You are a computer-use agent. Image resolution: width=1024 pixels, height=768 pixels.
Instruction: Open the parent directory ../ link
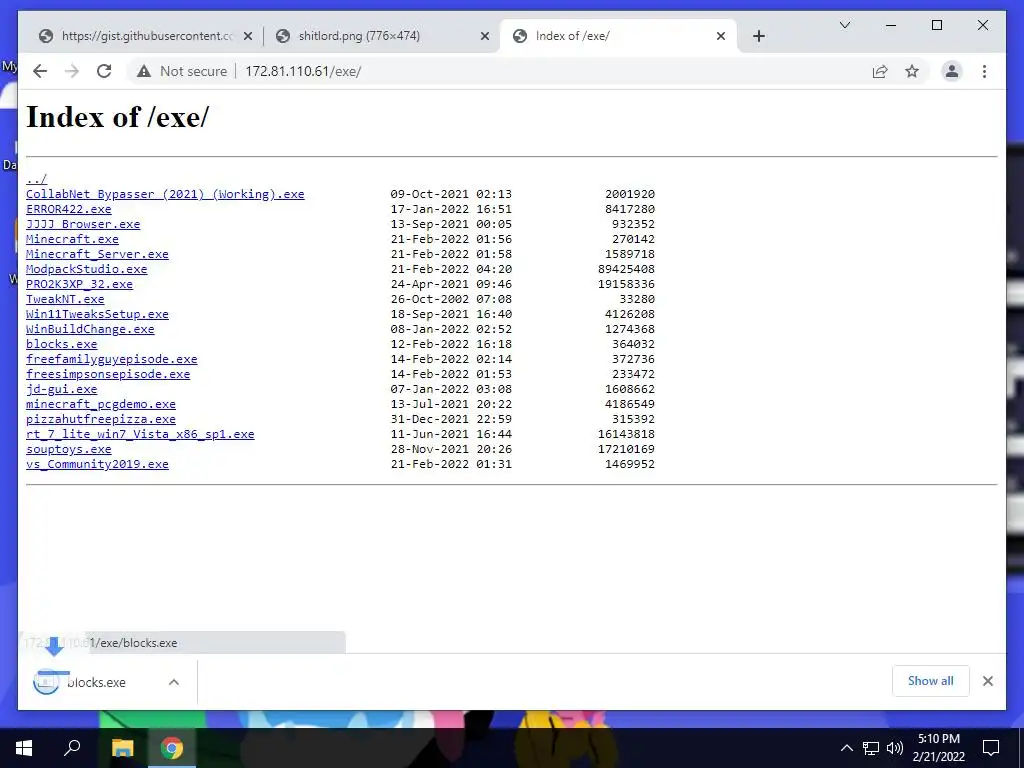click(37, 179)
